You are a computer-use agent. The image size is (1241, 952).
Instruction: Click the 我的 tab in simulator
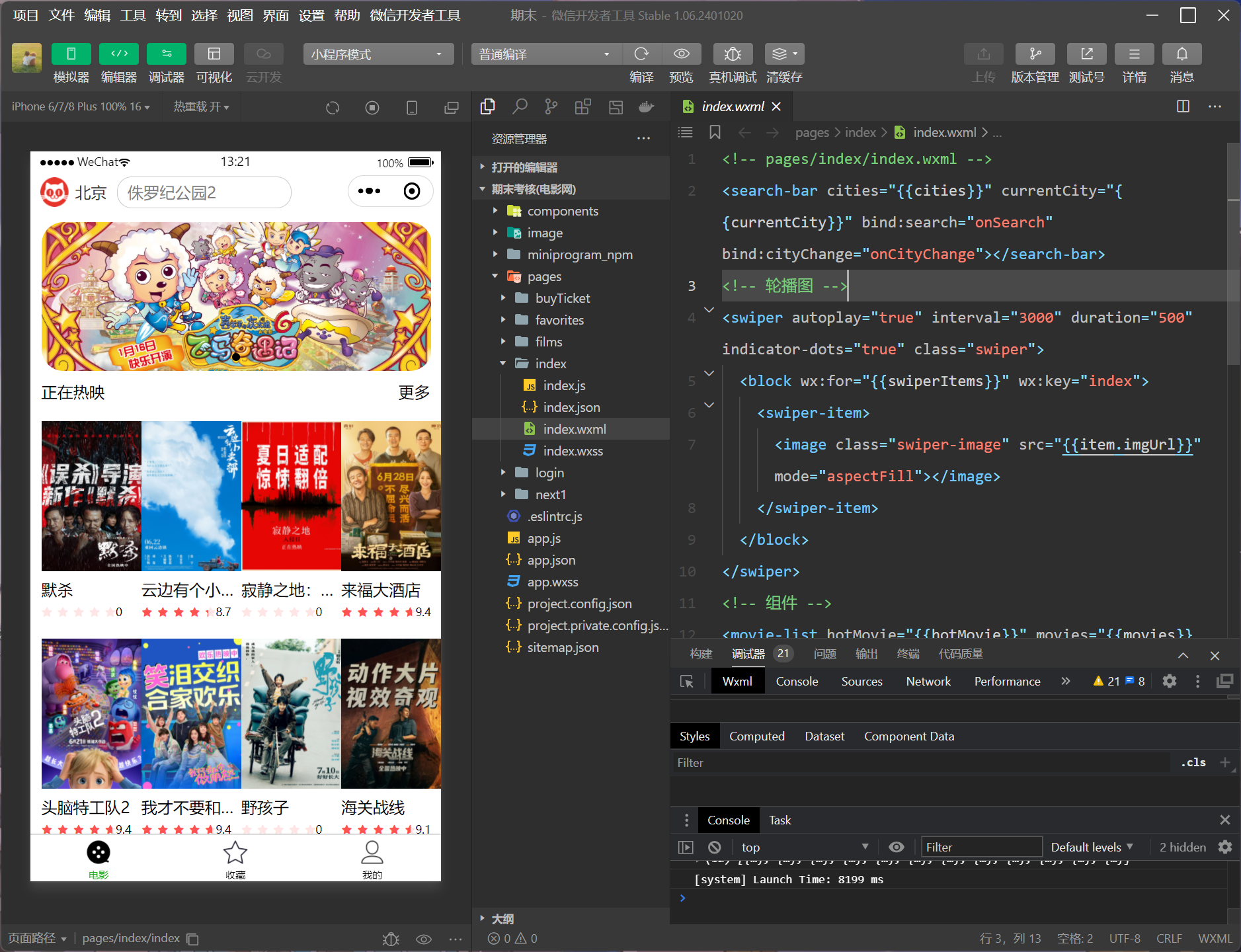click(372, 859)
